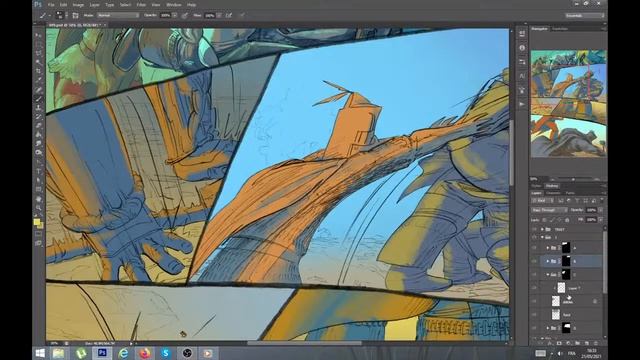Select the Lasso tool
Image resolution: width=640 pixels, height=360 pixels.
click(x=39, y=53)
